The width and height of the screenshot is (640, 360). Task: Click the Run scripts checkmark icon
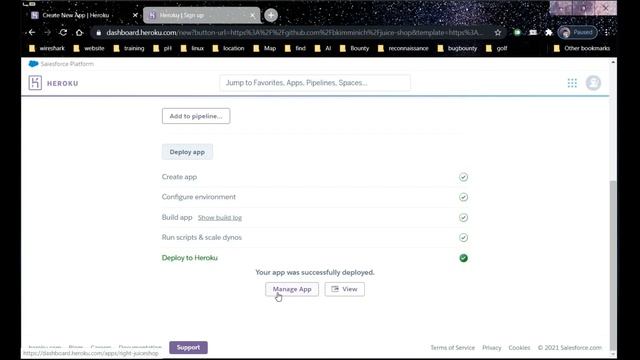(463, 238)
